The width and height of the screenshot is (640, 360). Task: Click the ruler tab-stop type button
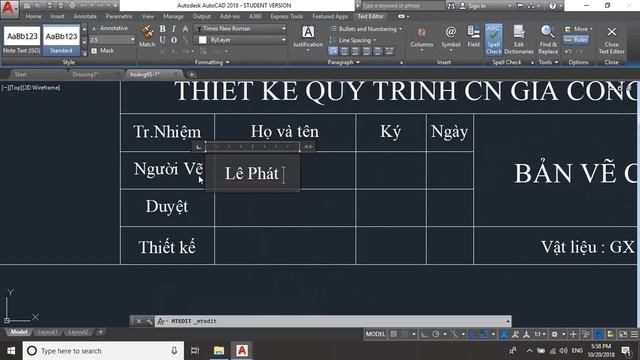(198, 147)
